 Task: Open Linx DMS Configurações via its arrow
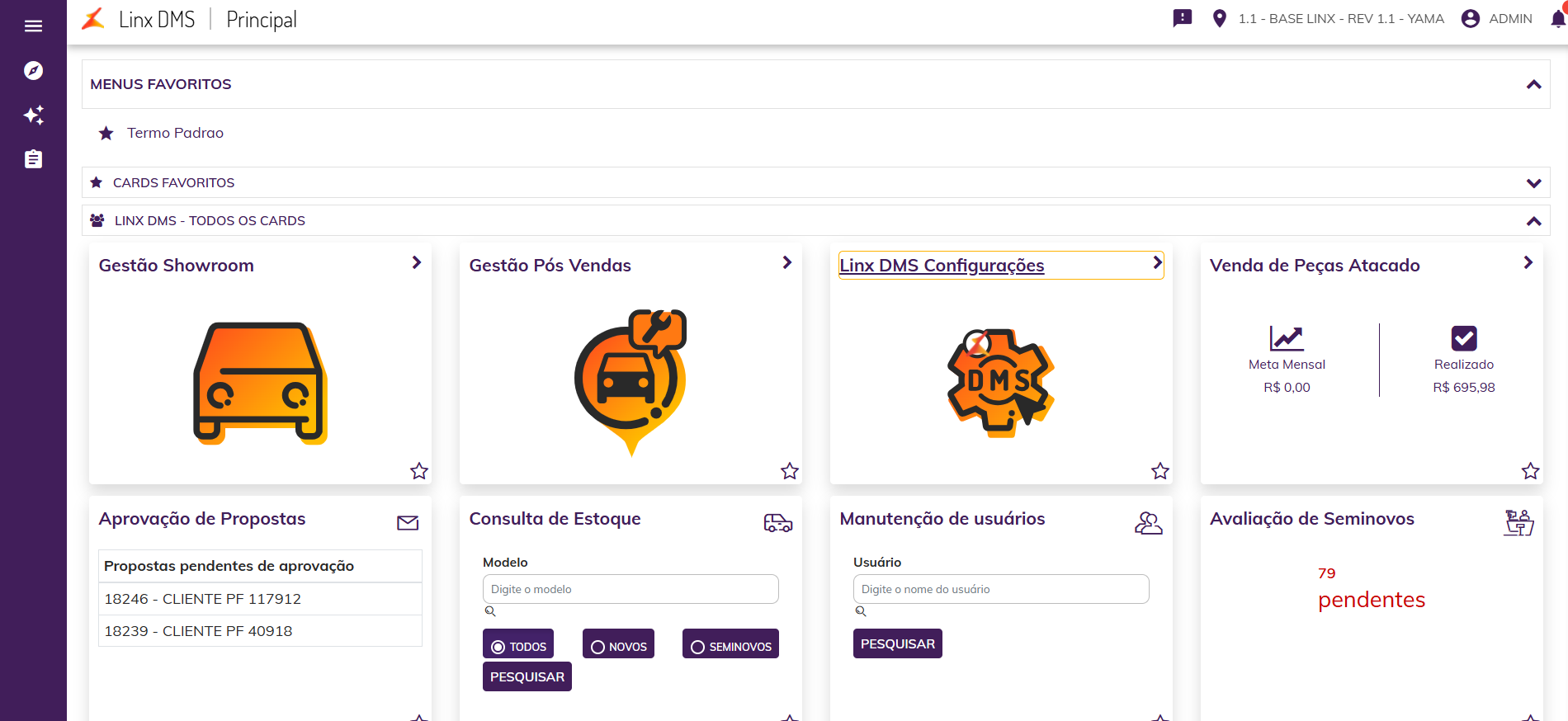click(1157, 262)
